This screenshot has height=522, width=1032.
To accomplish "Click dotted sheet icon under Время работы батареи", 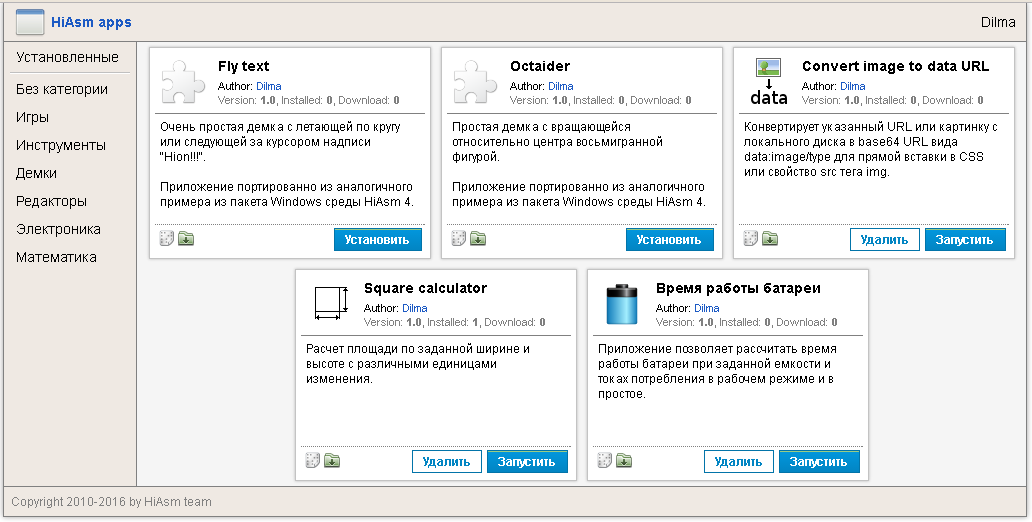I will (x=605, y=461).
